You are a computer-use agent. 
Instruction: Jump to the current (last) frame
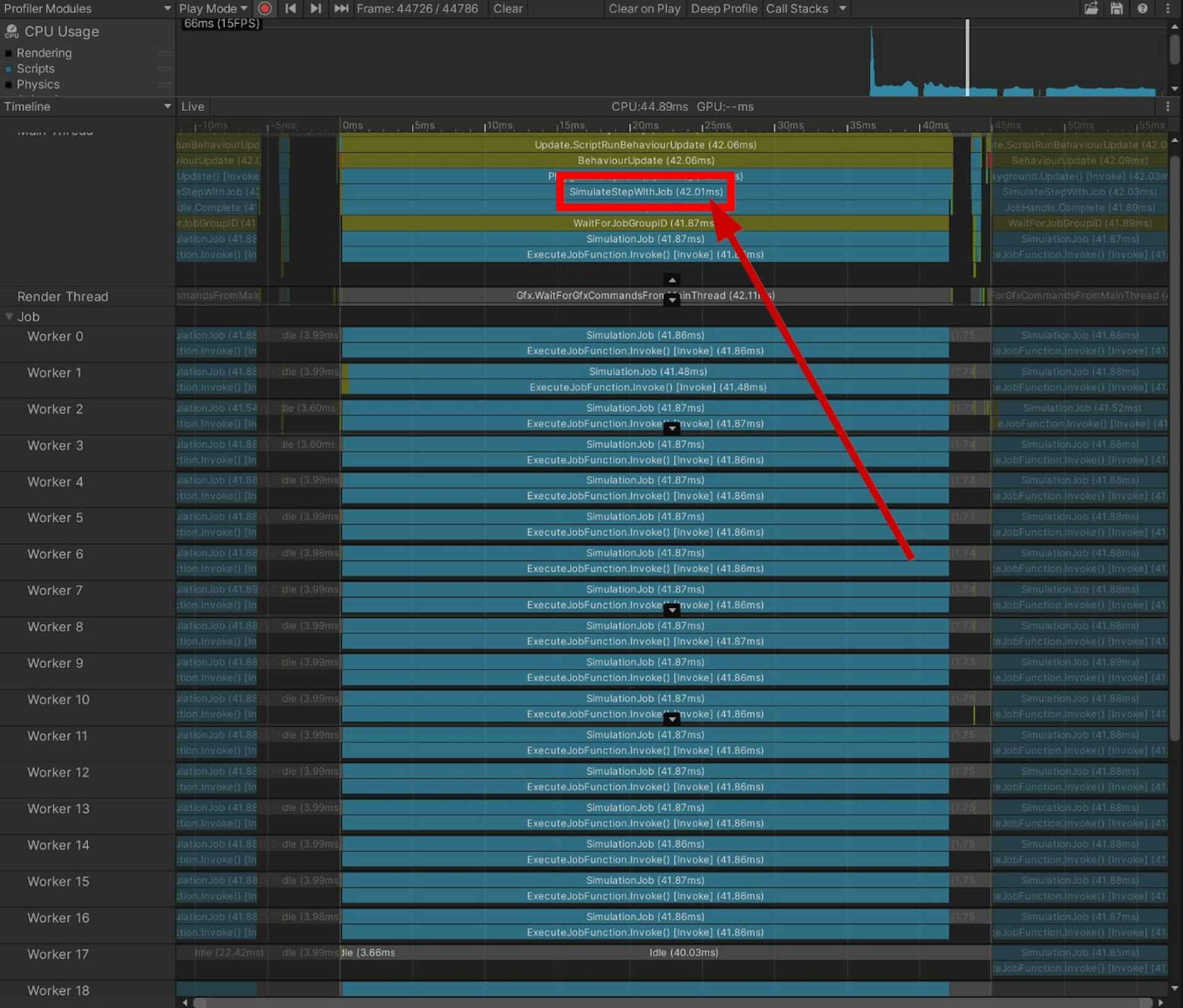pyautogui.click(x=341, y=9)
